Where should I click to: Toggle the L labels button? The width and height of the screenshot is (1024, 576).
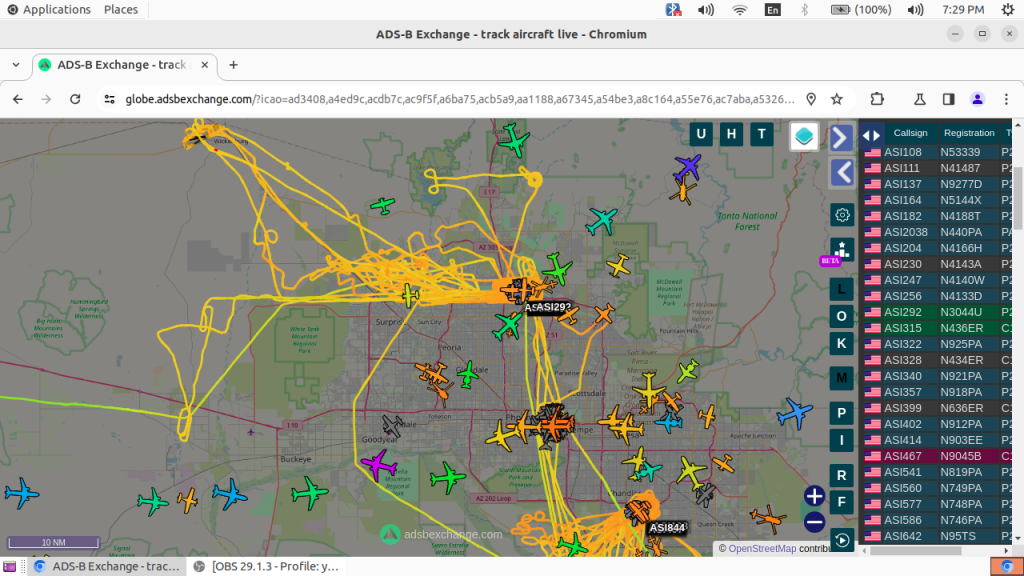(841, 289)
